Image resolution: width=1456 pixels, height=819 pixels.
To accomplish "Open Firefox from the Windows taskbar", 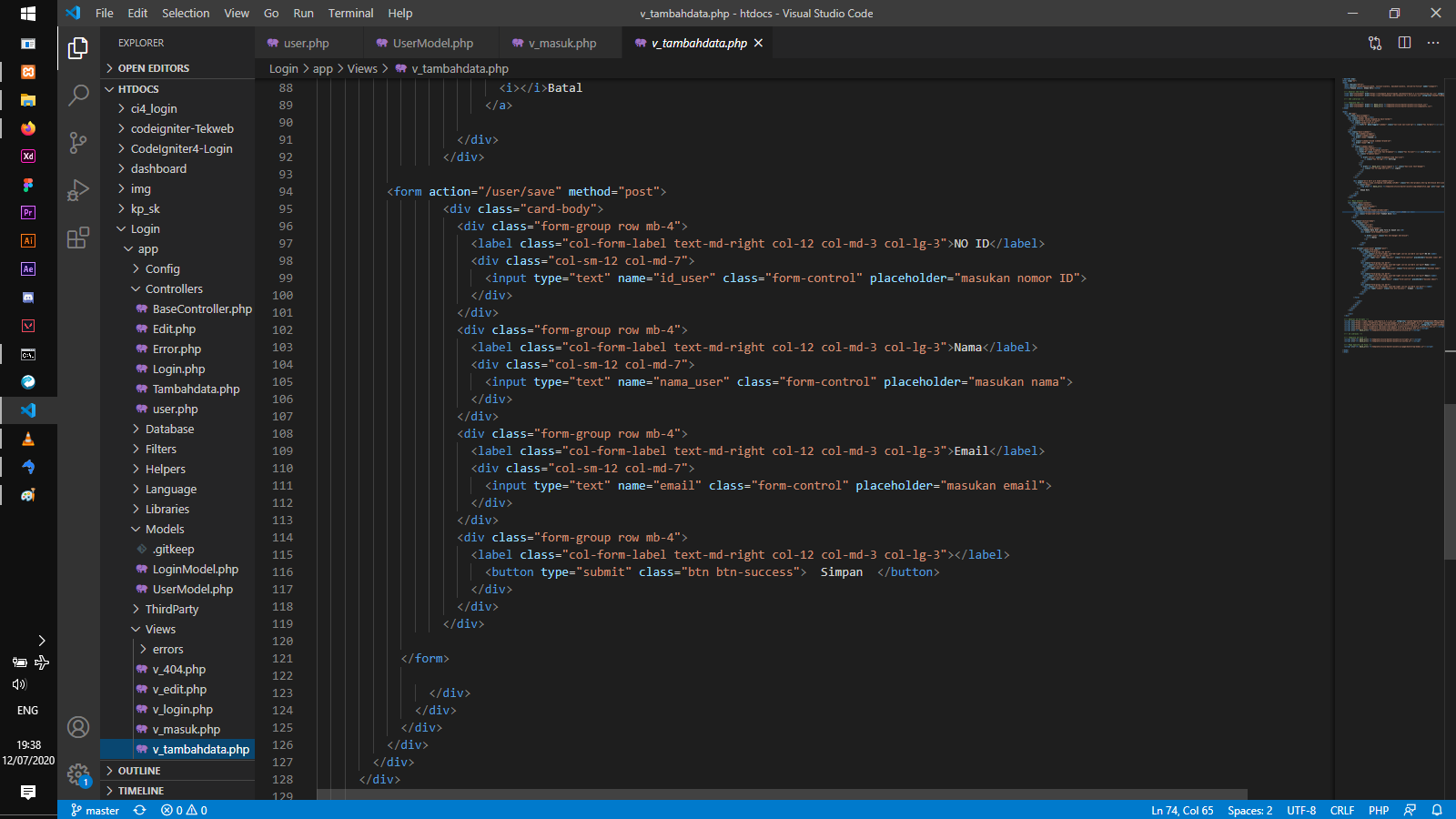I will coord(28,128).
